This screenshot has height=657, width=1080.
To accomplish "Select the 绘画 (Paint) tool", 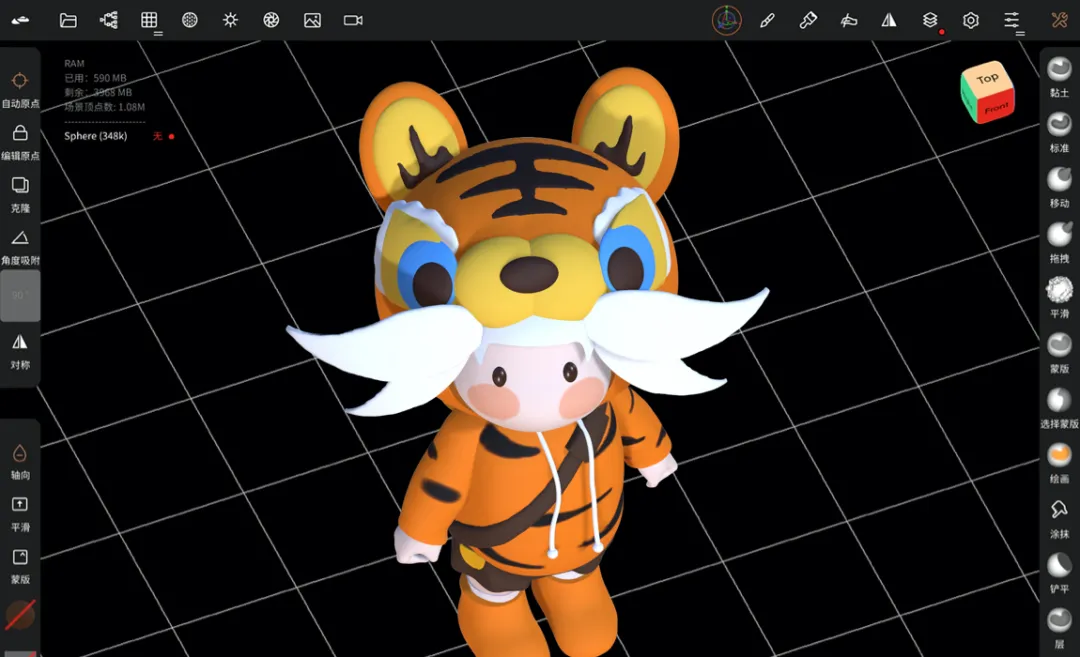I will pos(1059,463).
